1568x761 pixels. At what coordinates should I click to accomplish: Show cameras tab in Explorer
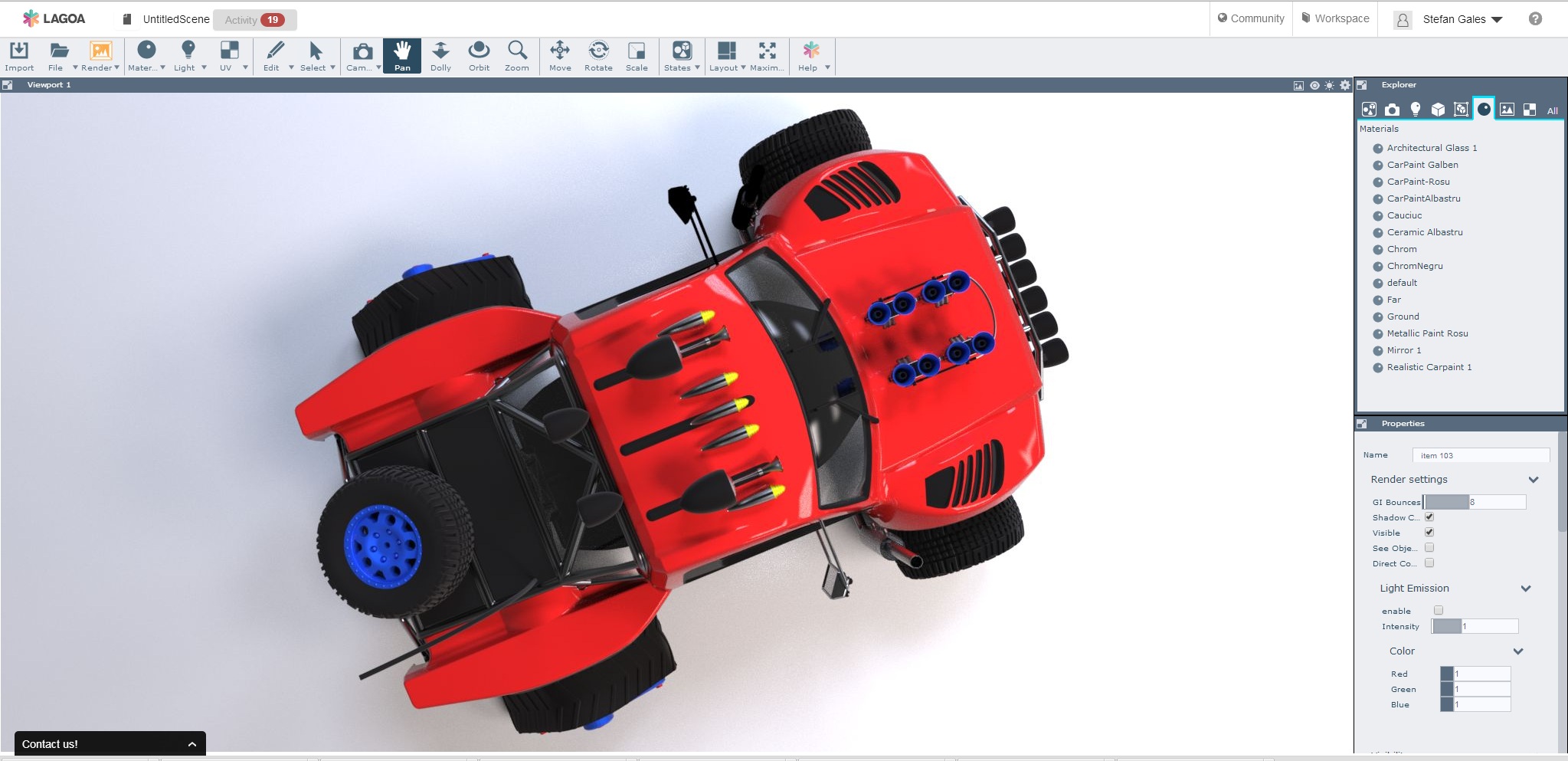1392,110
